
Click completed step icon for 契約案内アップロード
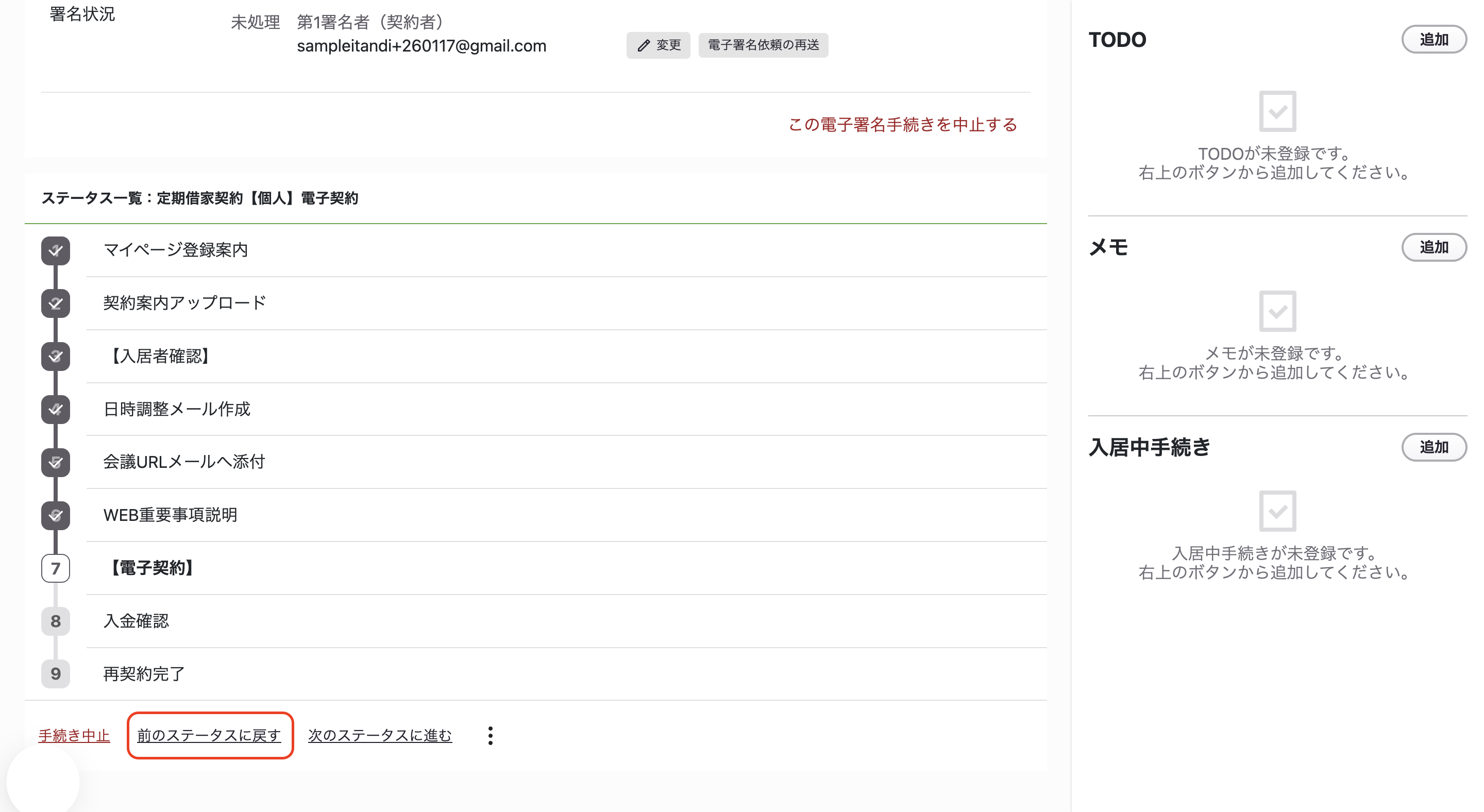click(55, 303)
